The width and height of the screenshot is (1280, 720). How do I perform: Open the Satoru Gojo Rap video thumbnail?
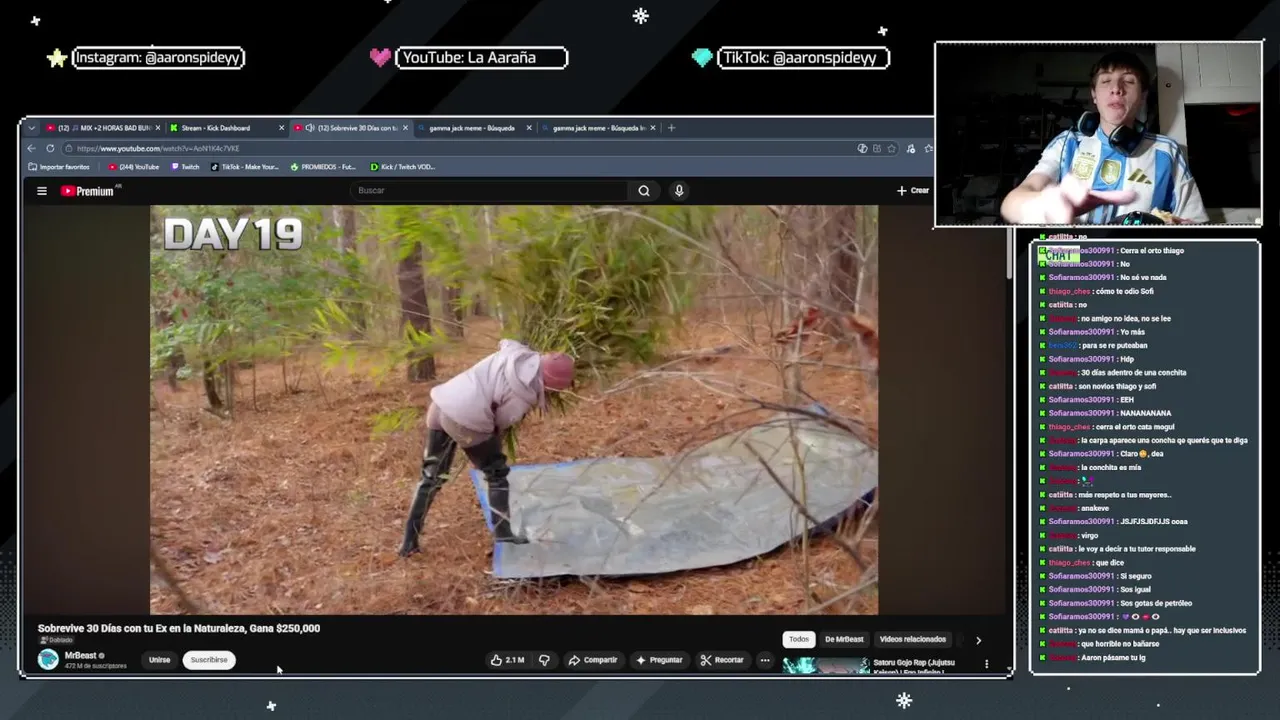tap(825, 666)
